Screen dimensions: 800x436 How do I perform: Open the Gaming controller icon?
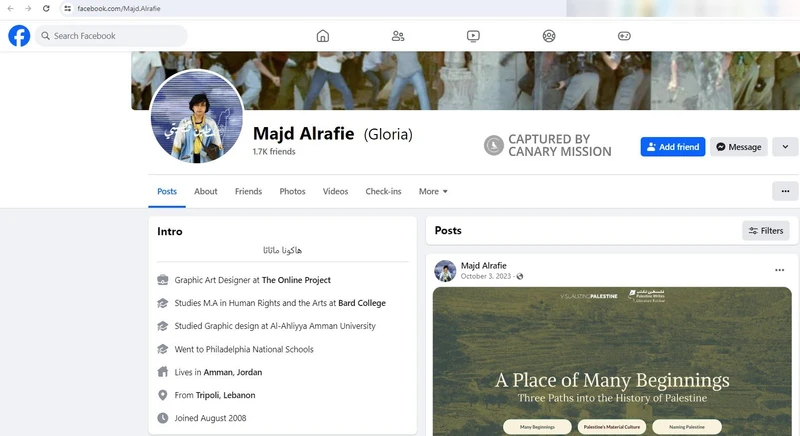pyautogui.click(x=624, y=36)
